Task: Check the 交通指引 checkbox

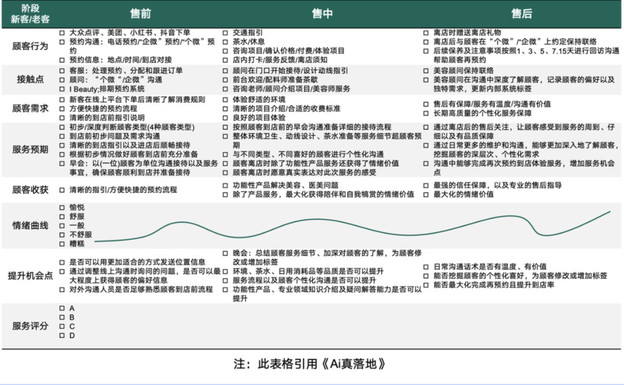Action: (x=225, y=33)
